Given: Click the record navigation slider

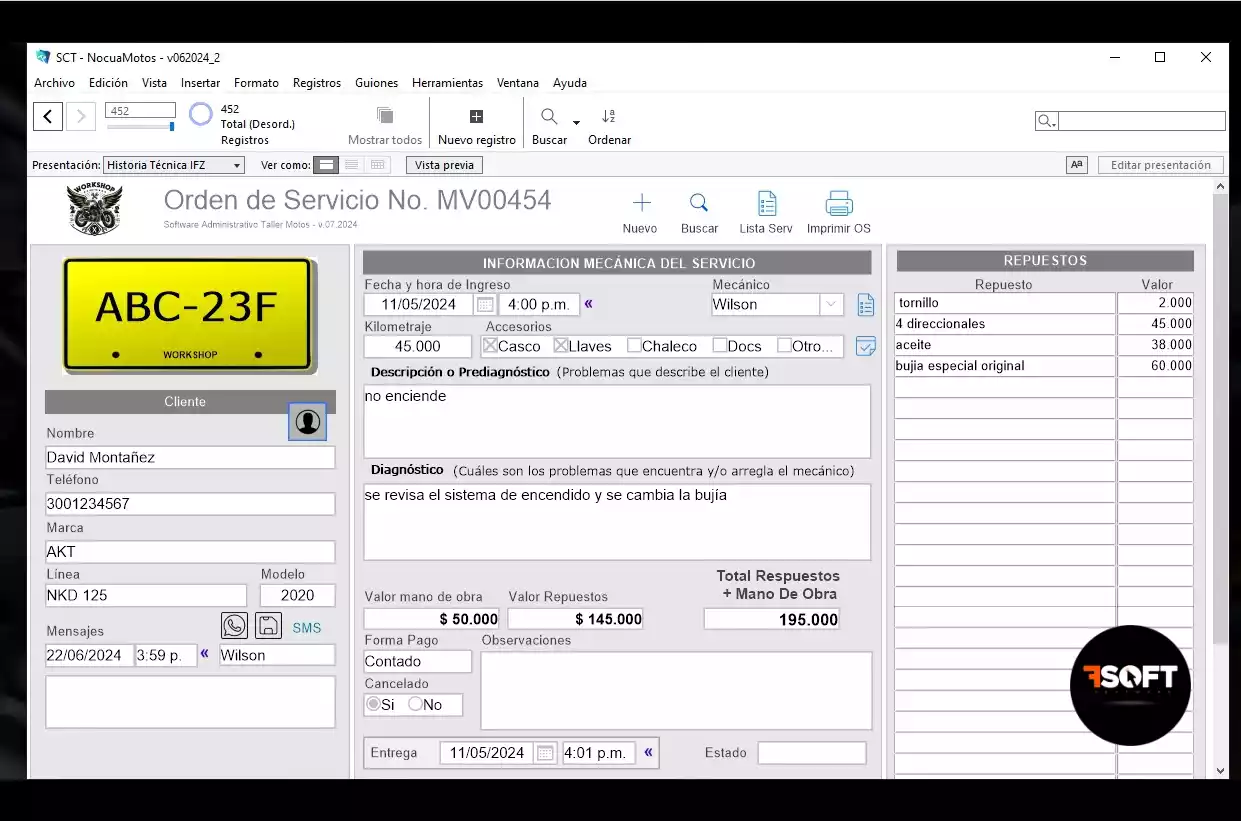Looking at the screenshot, I should [x=140, y=127].
